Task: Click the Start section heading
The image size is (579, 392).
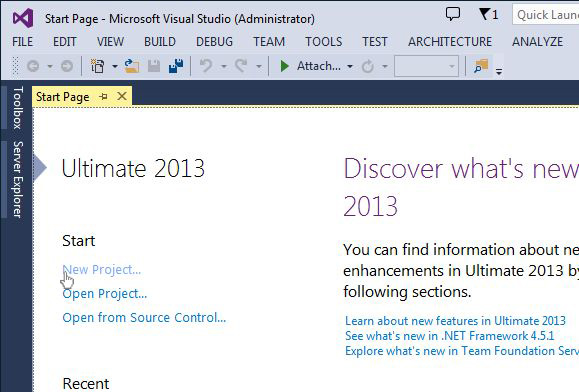Action: [x=79, y=241]
